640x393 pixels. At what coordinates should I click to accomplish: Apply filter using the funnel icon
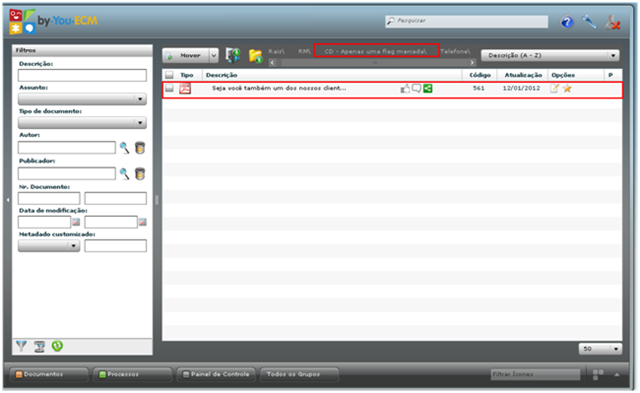click(x=21, y=346)
